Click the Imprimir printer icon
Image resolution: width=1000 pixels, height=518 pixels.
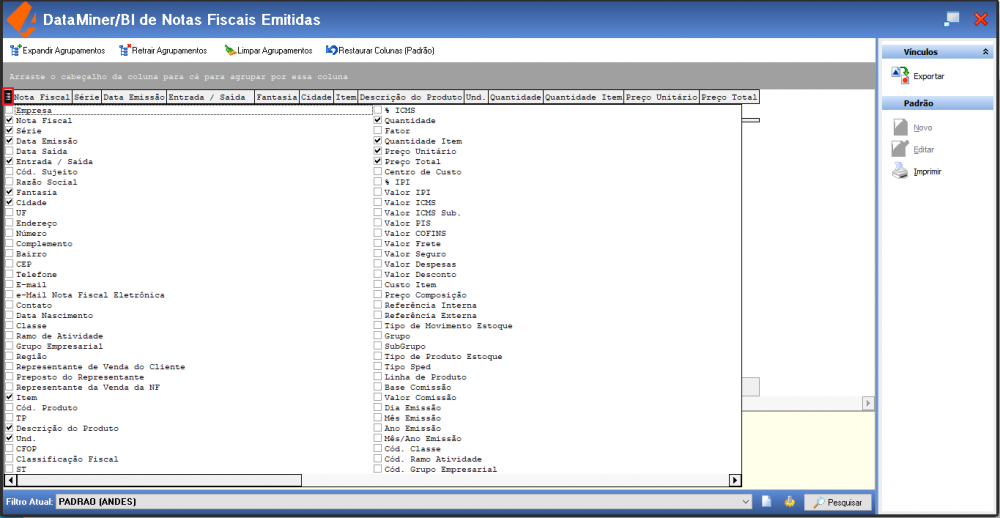click(x=900, y=172)
